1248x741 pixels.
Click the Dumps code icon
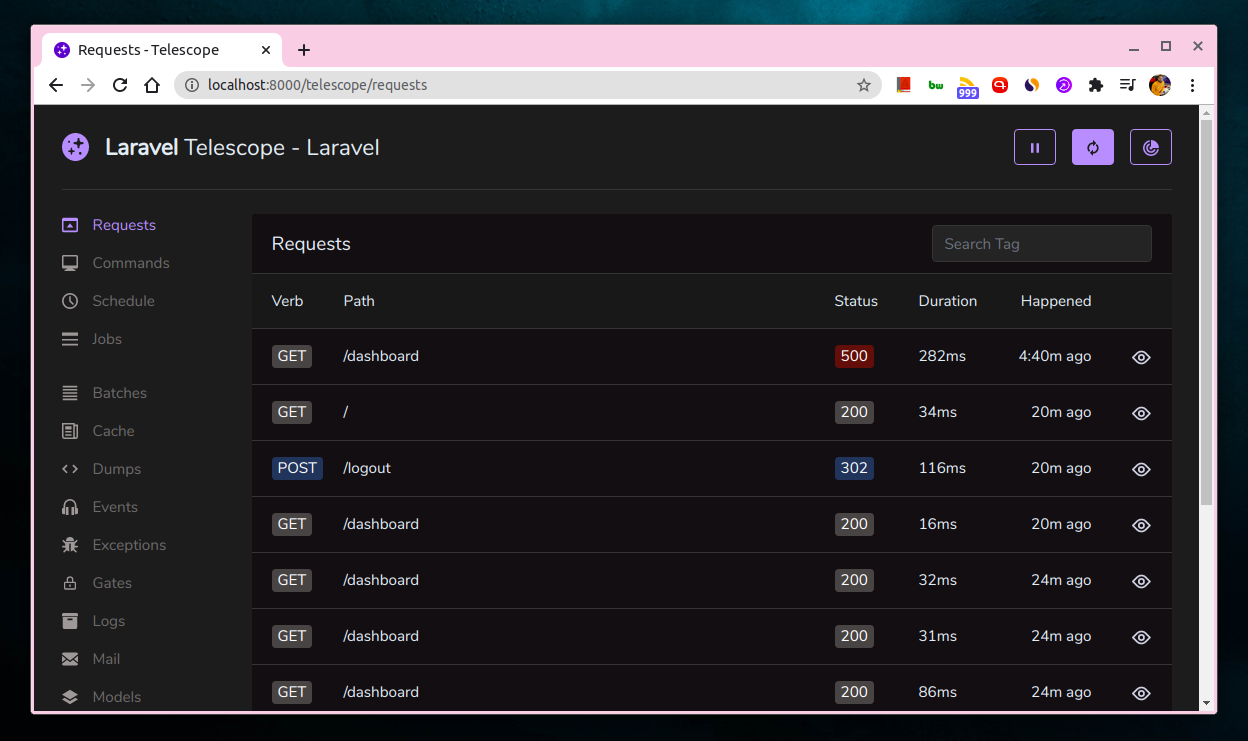[x=70, y=469]
